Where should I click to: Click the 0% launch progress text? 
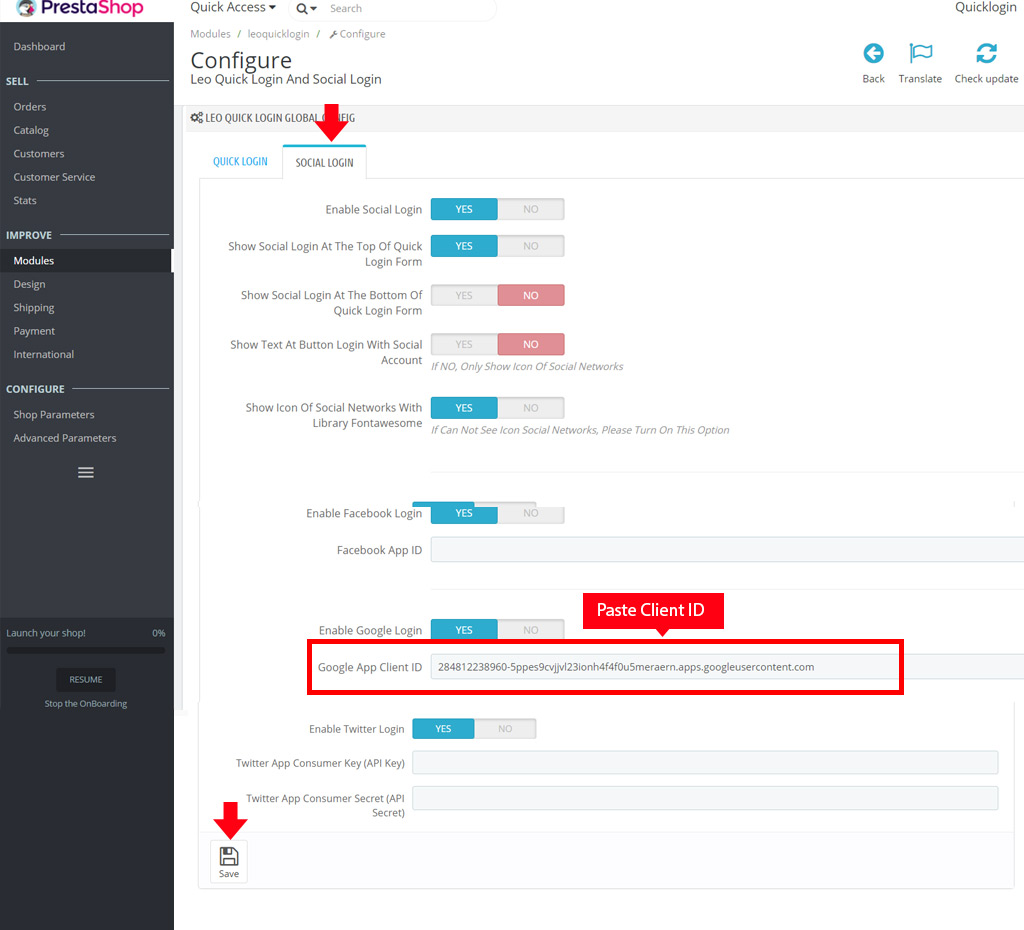pos(159,633)
